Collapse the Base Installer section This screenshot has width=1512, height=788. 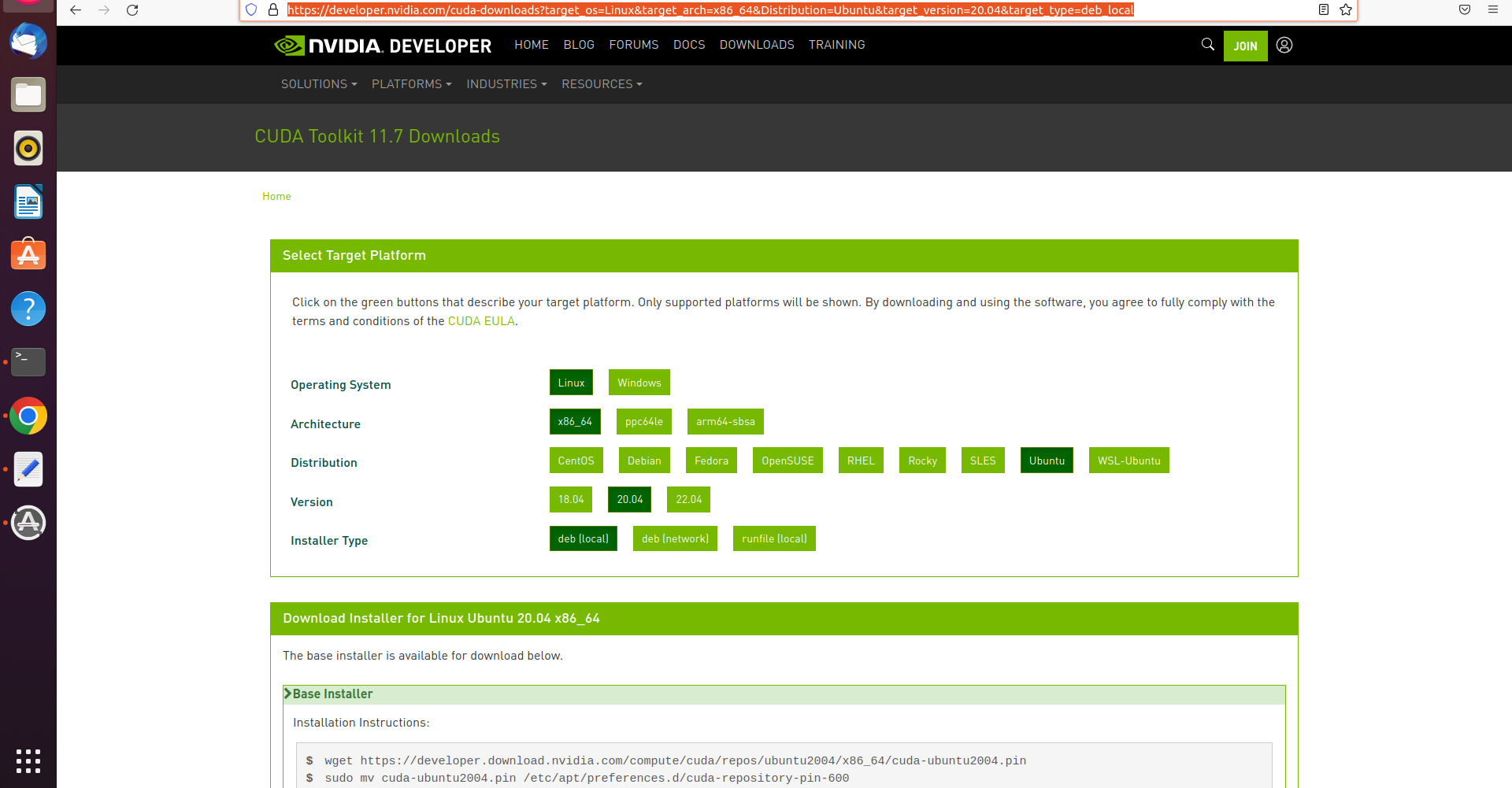[784, 694]
